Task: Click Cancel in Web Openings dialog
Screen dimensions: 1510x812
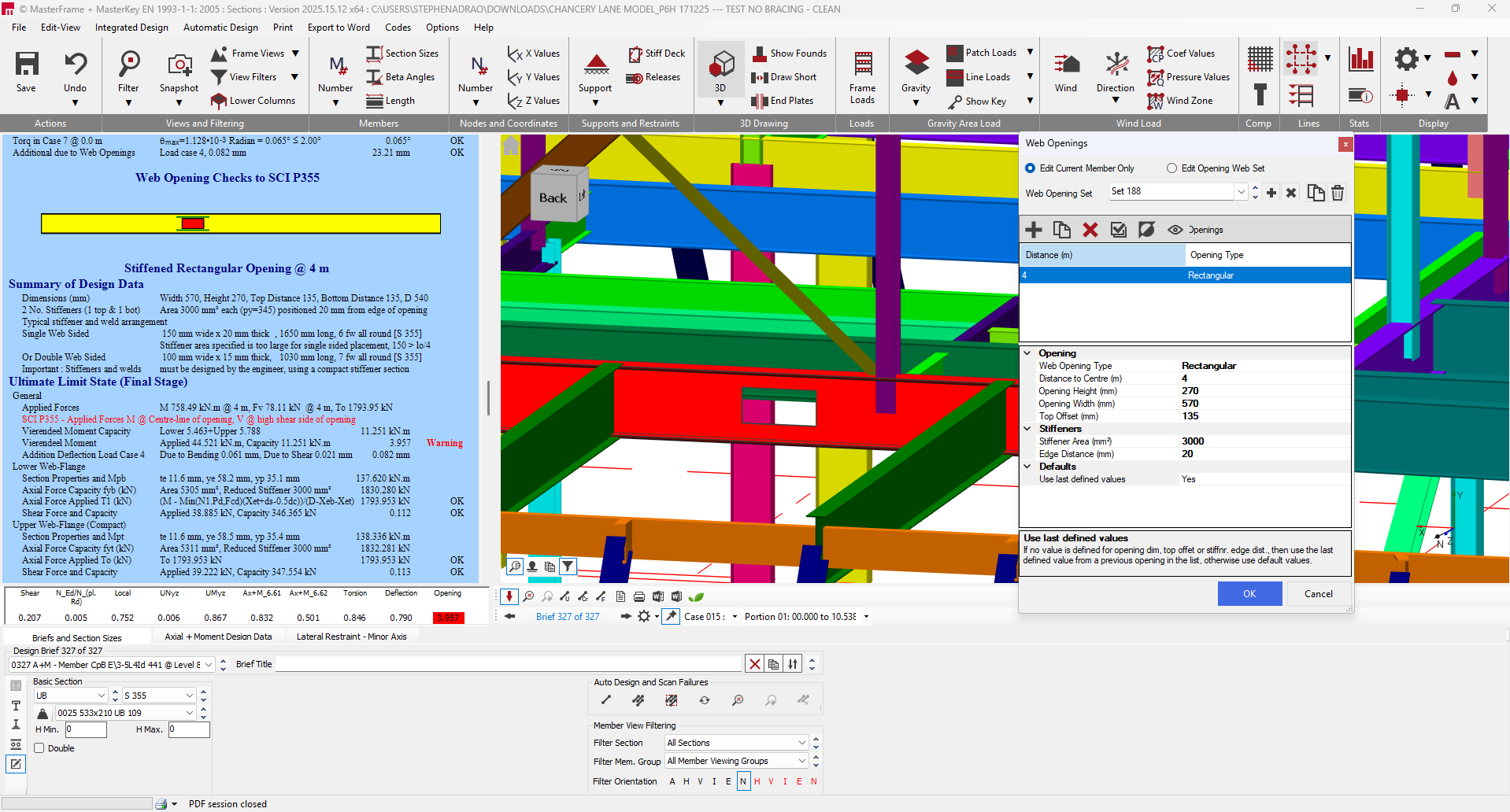Action: (1319, 594)
